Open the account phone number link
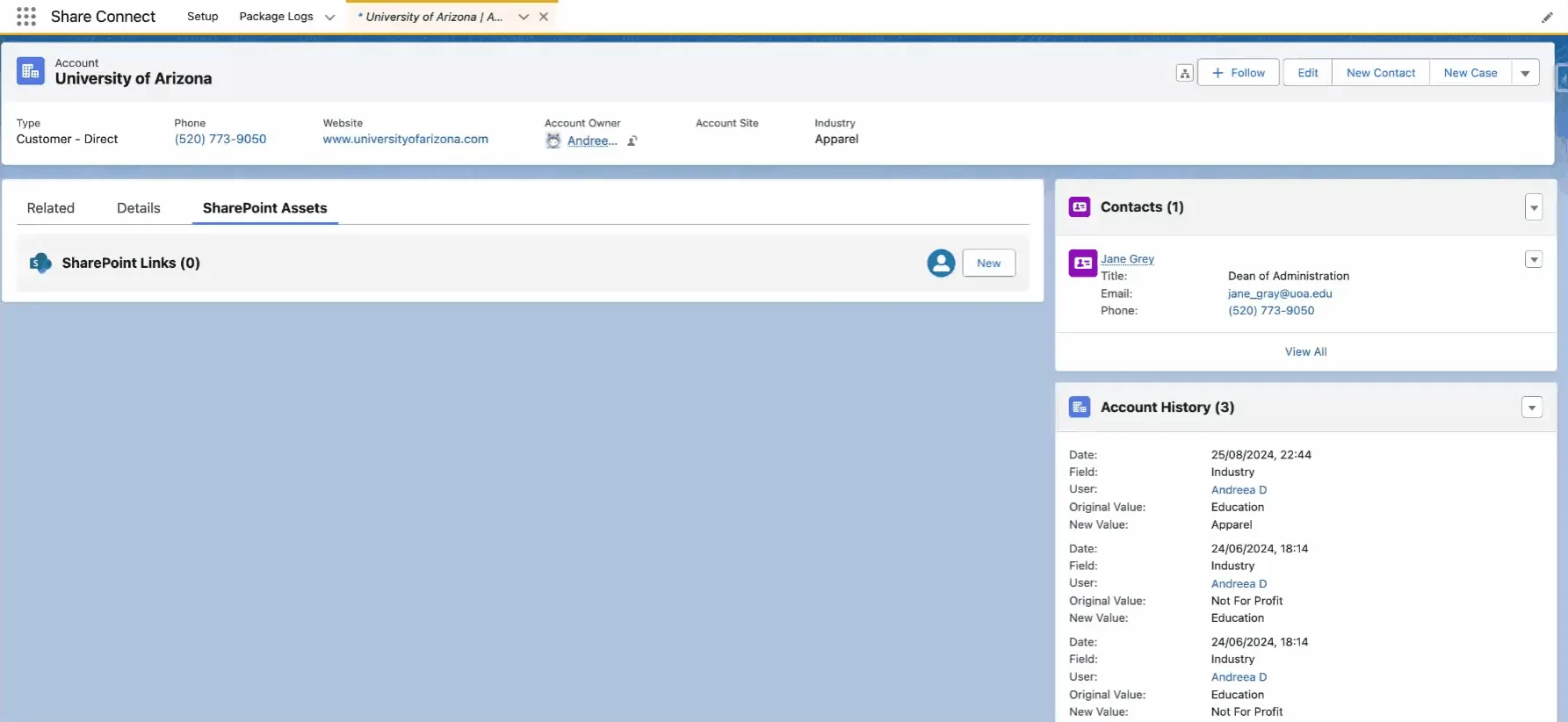The width and height of the screenshot is (1568, 722). pyautogui.click(x=220, y=139)
